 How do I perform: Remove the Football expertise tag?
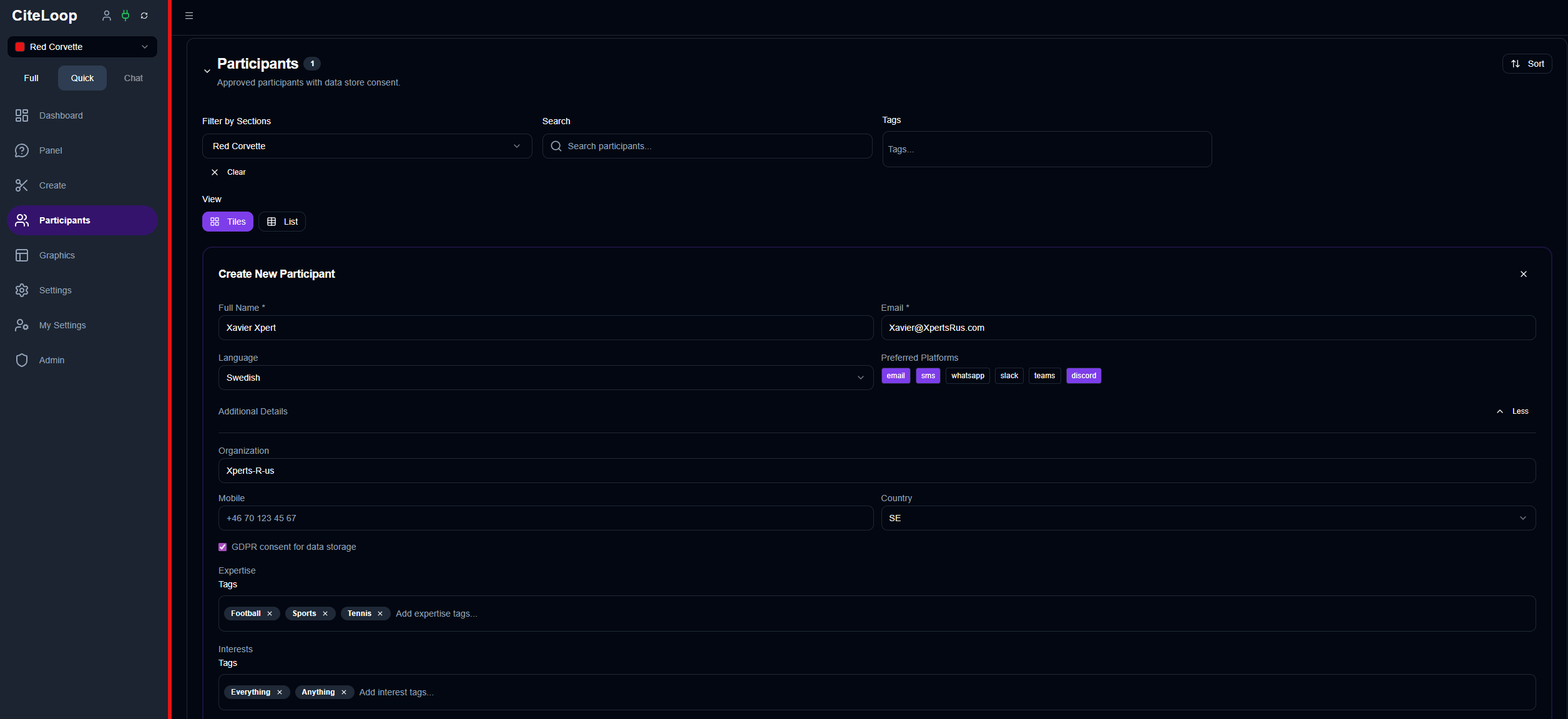pyautogui.click(x=270, y=614)
